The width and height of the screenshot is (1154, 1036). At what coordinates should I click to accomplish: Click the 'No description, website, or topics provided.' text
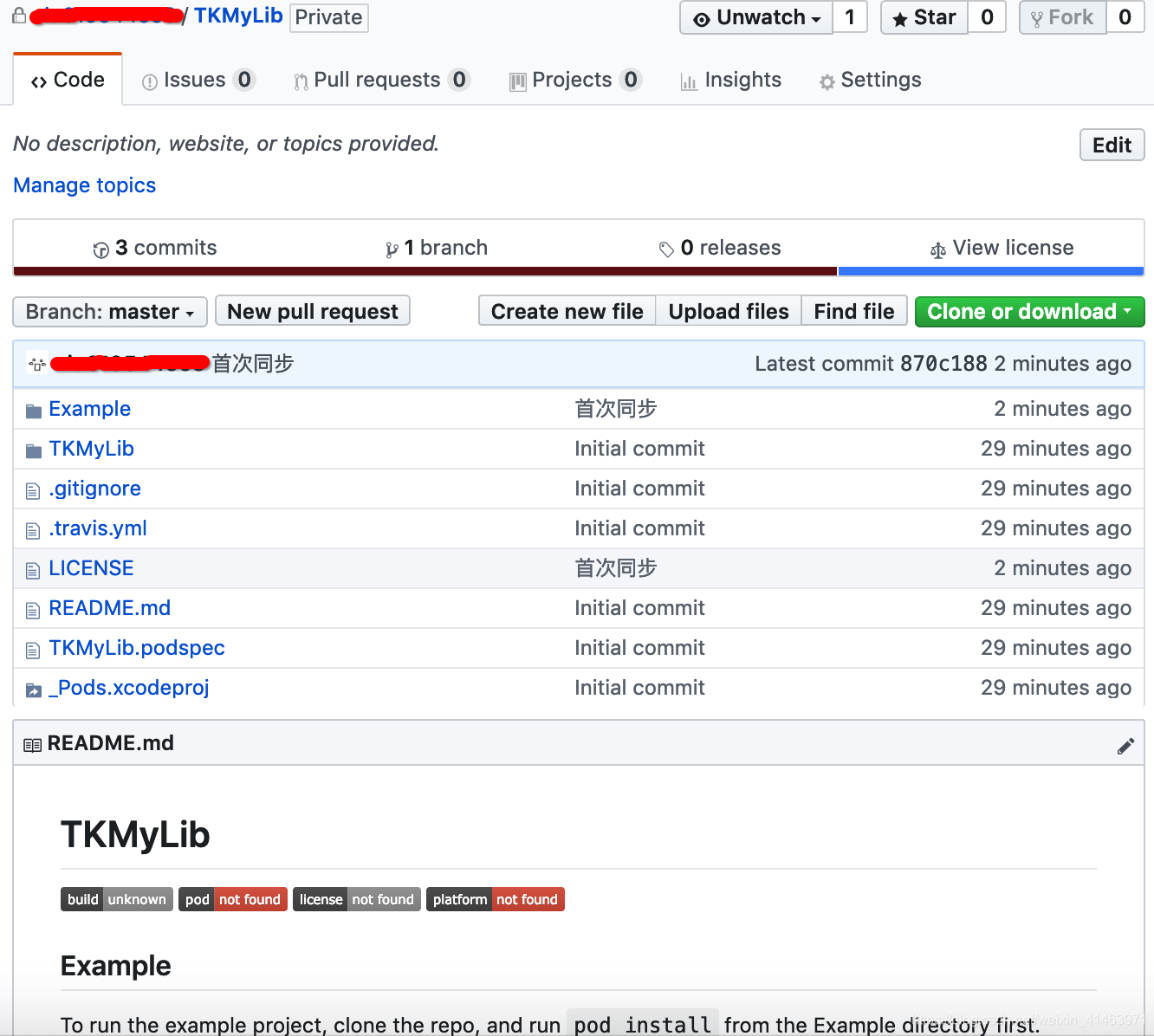226,144
